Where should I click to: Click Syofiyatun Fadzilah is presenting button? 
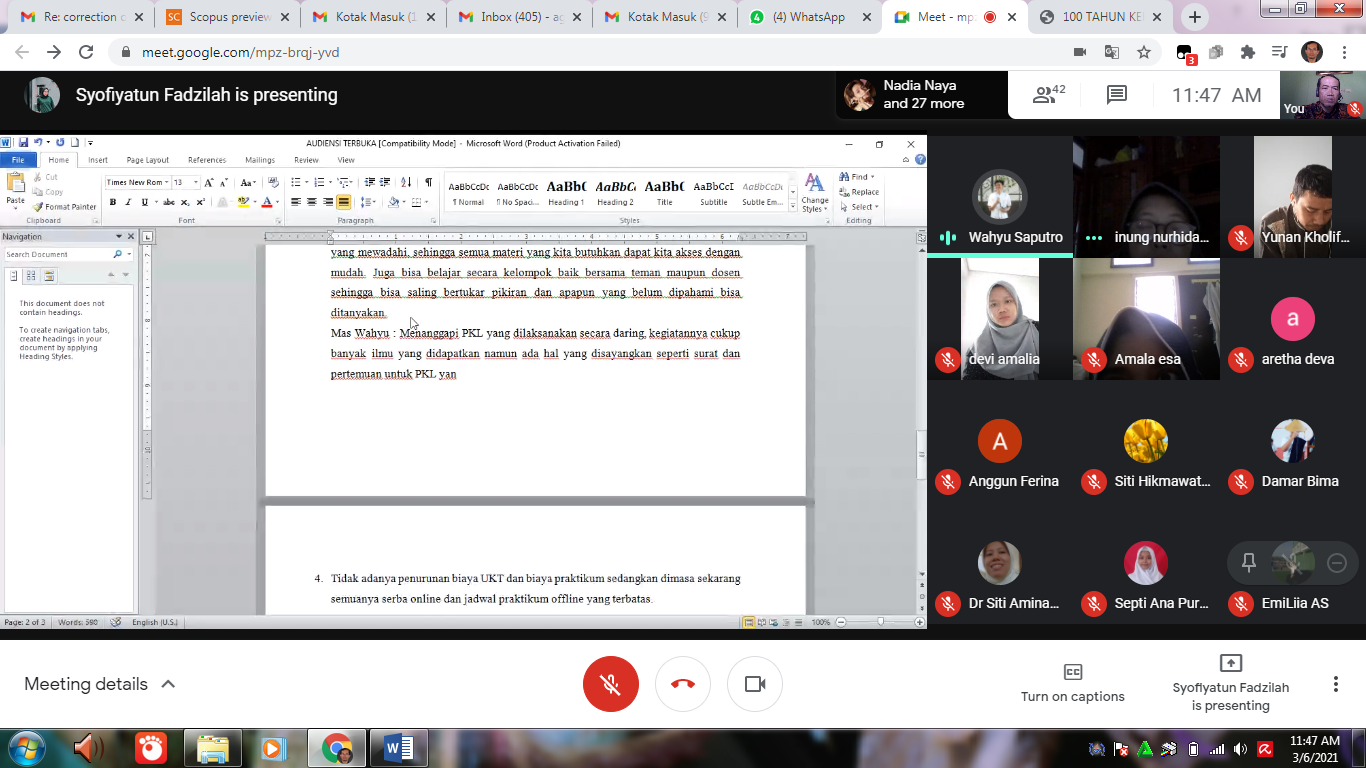[x=1230, y=683]
